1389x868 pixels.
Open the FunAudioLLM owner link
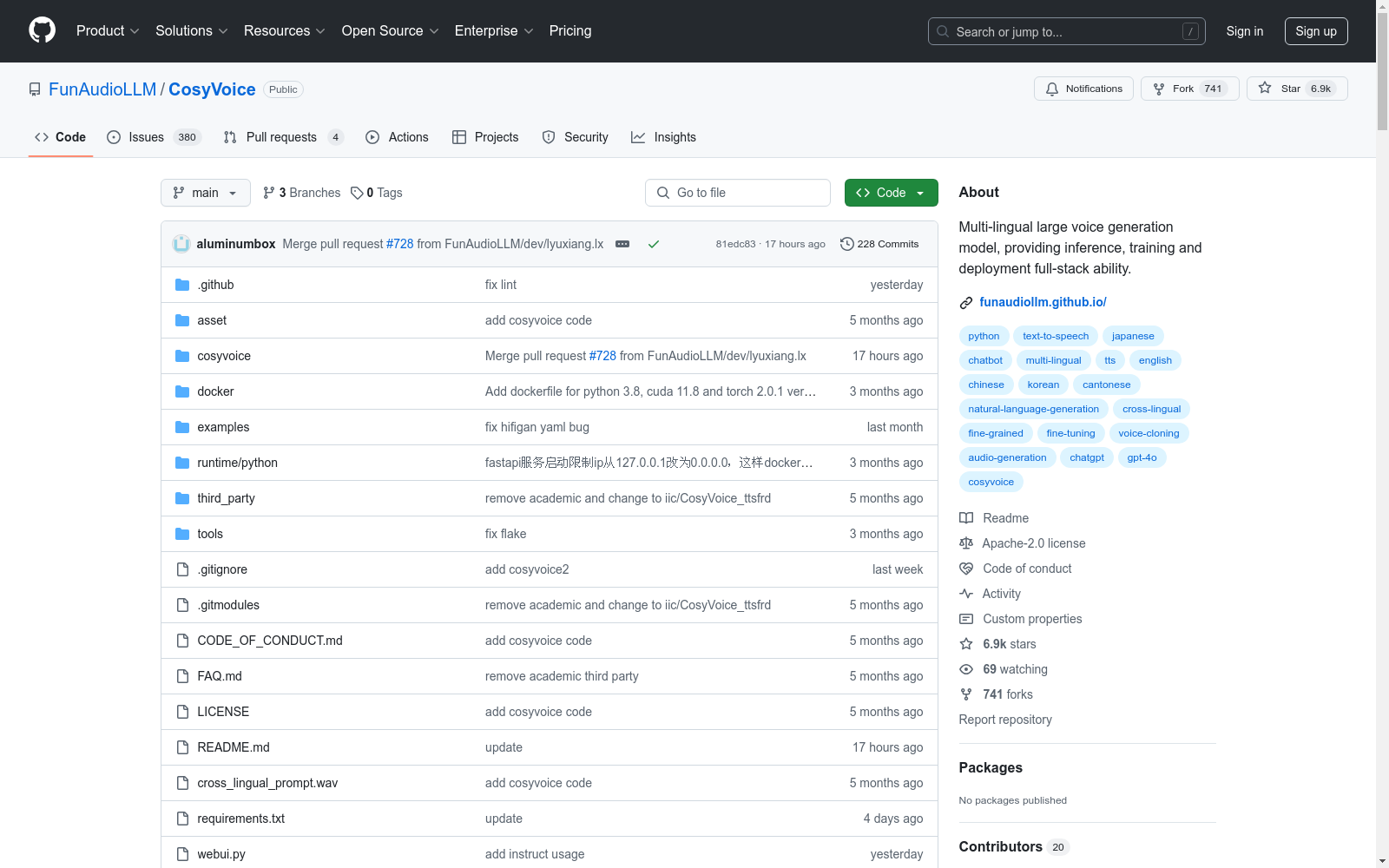point(102,89)
